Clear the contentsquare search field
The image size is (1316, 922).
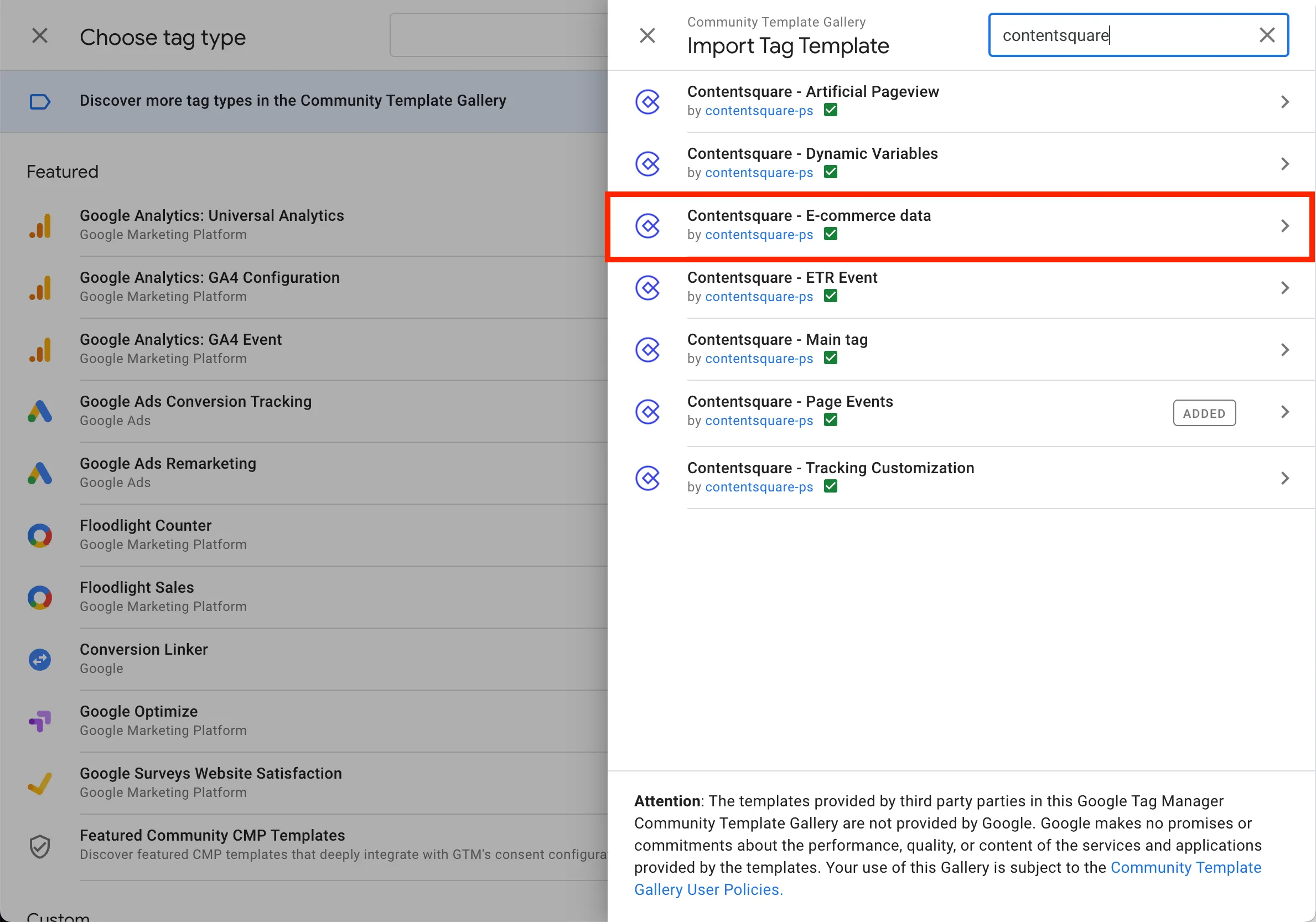point(1267,35)
